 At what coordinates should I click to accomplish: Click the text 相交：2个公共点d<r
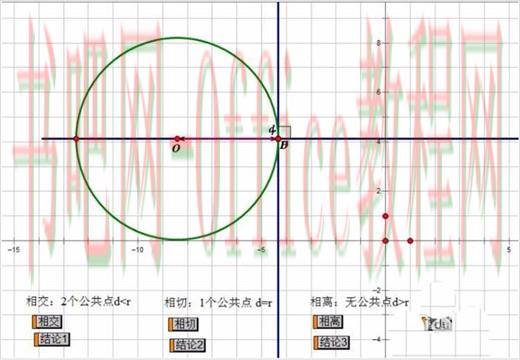[x=79, y=302]
